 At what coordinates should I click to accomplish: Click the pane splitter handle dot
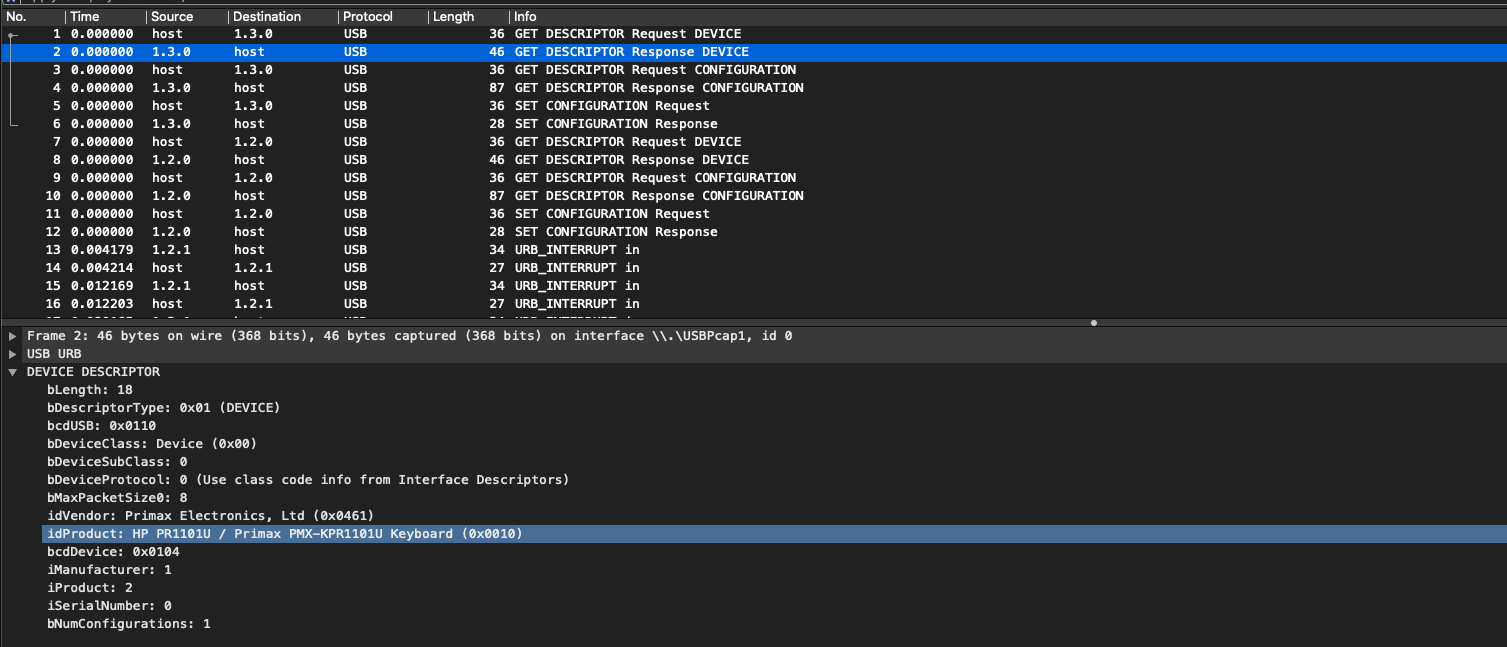tap(1094, 323)
